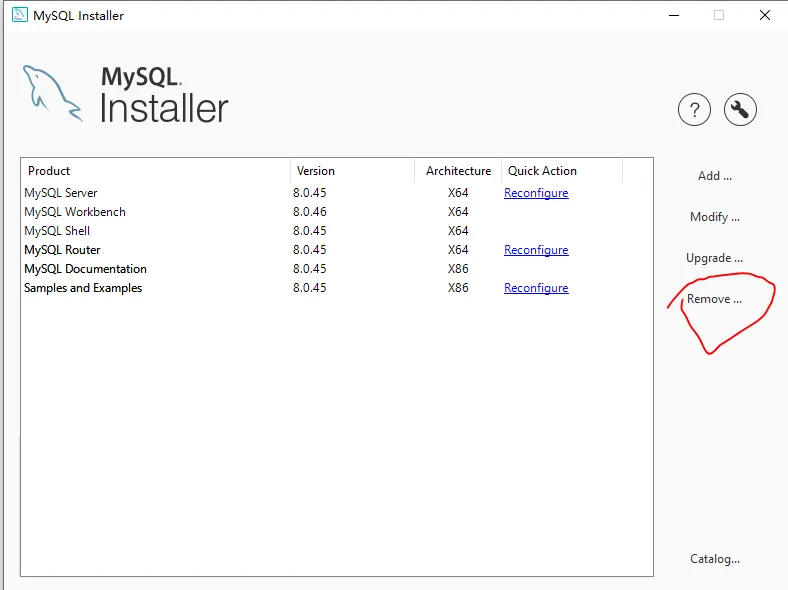Select the MySQL Server row
788x590 pixels.
click(337, 193)
